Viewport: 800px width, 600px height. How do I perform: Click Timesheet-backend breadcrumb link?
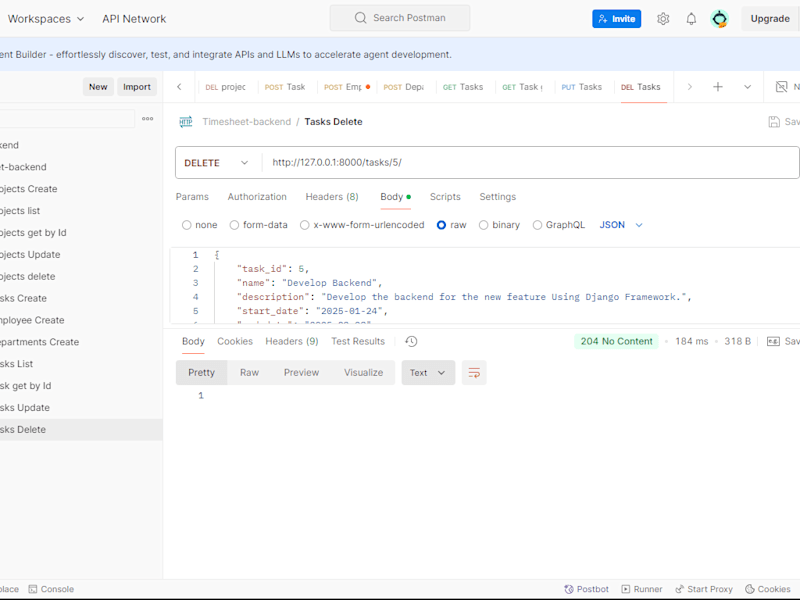click(x=246, y=121)
